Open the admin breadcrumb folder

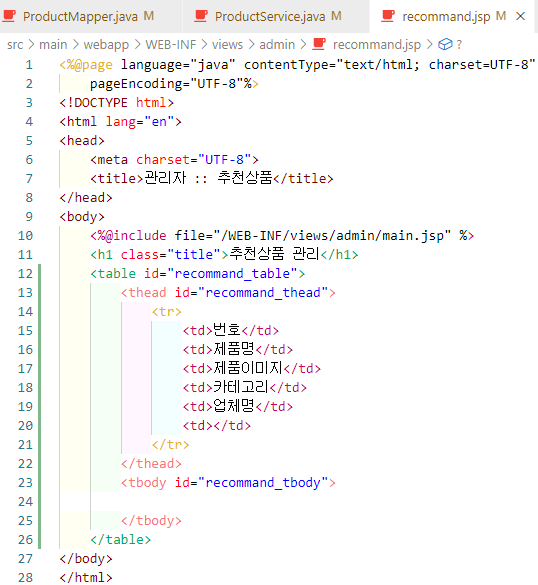(277, 45)
